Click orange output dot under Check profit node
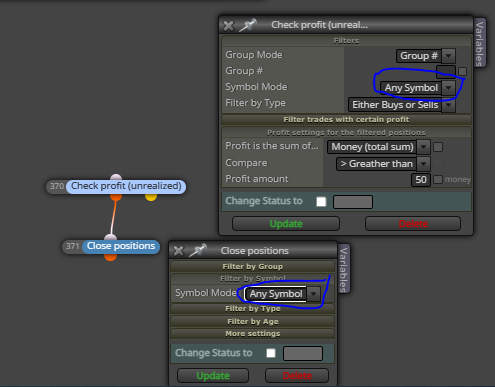 [x=116, y=197]
